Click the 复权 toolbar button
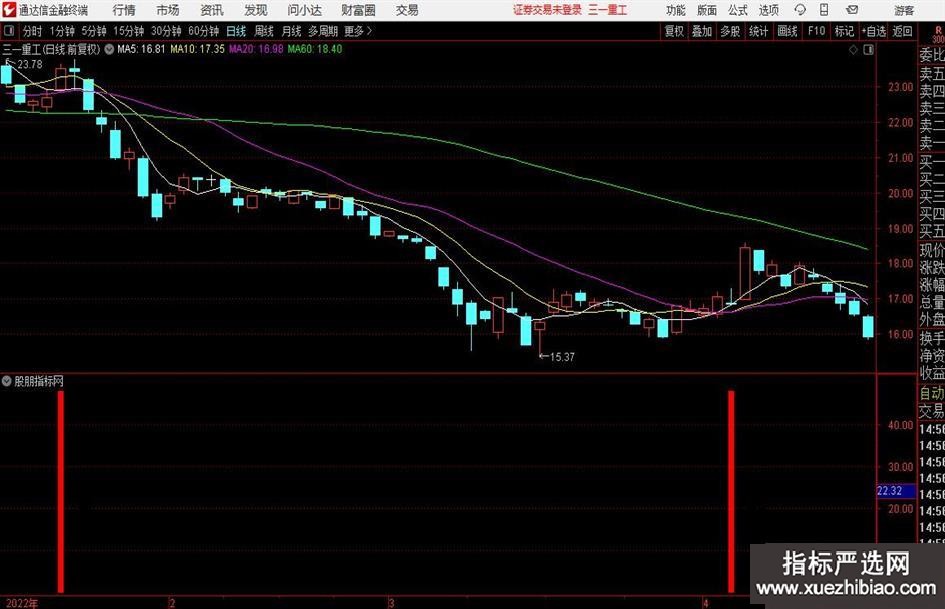Viewport: 945px width, 609px height. (x=674, y=31)
